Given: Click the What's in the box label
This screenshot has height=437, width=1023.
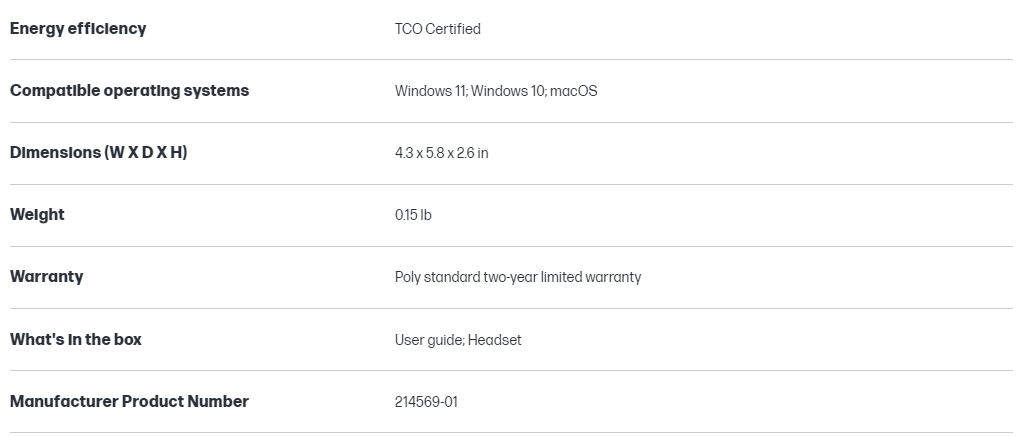Looking at the screenshot, I should click(76, 339).
